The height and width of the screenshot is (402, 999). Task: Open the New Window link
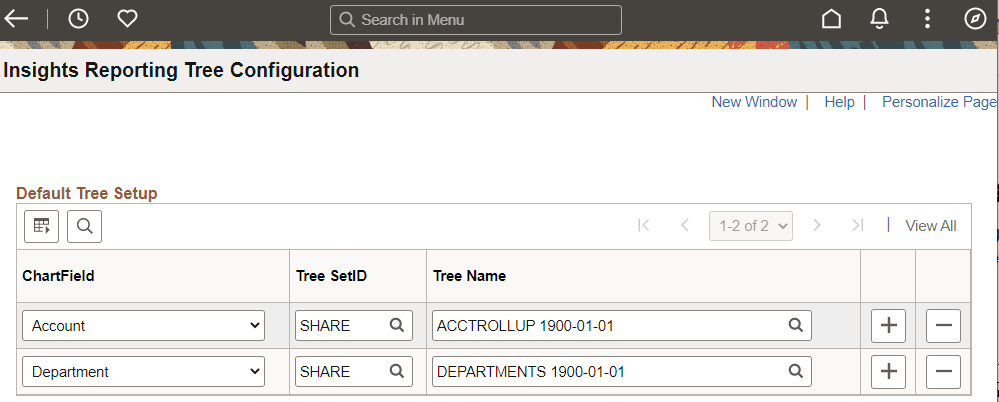point(754,102)
